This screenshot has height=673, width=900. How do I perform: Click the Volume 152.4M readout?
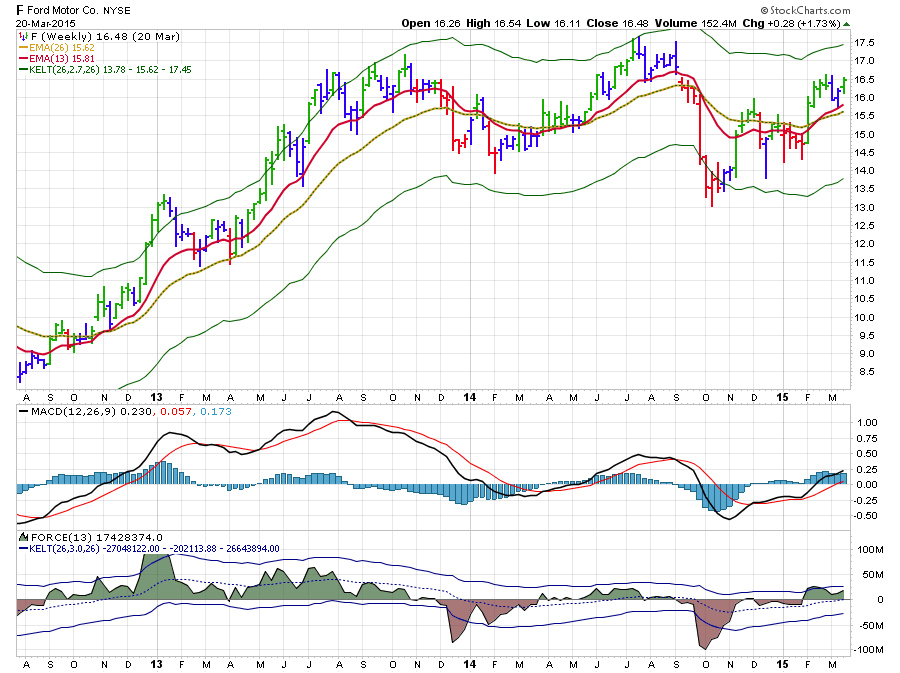pyautogui.click(x=726, y=23)
